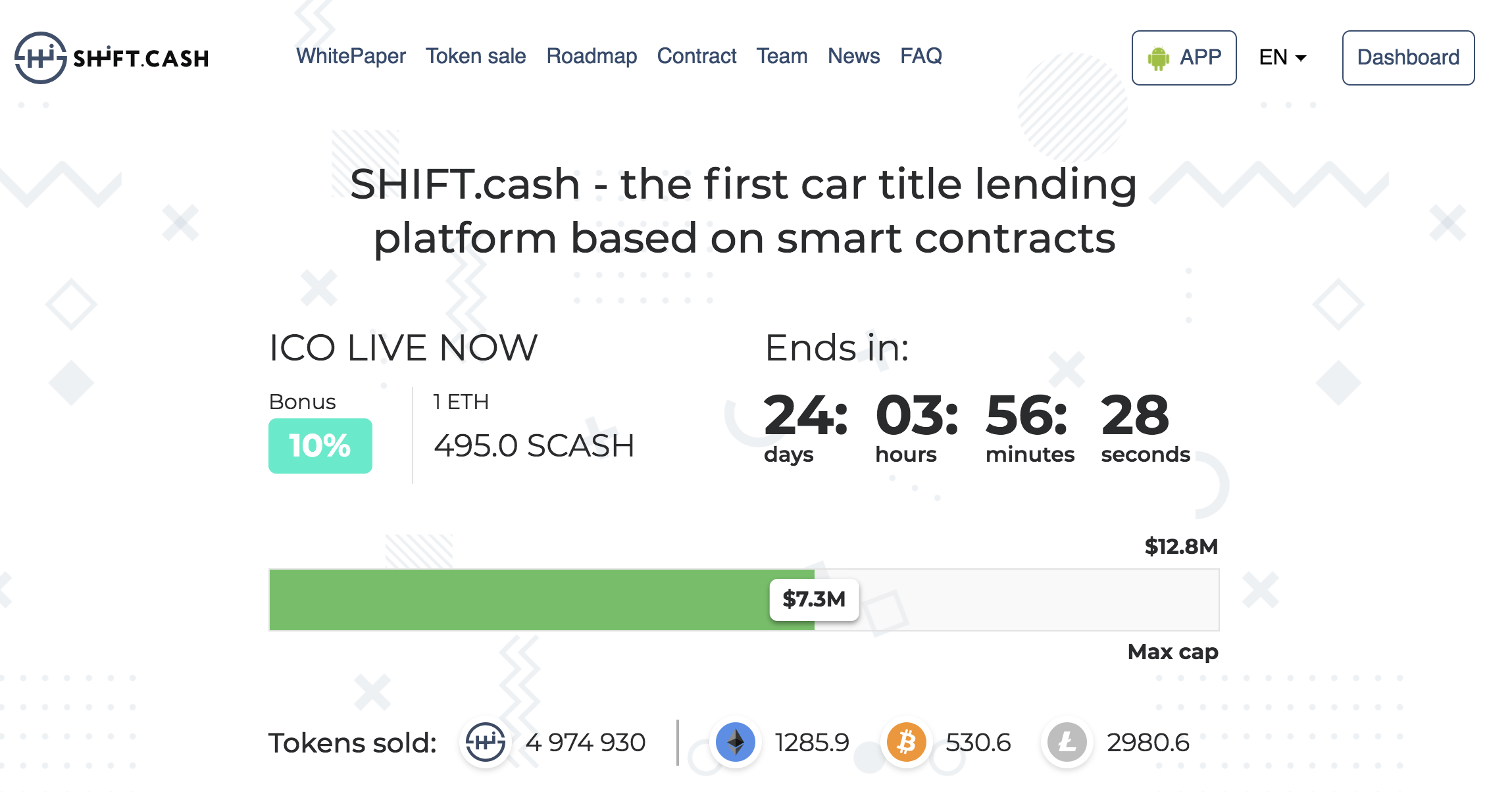Click the SHIFT.CASH wordmark text
Viewport: 1512px width, 792px height.
click(141, 59)
